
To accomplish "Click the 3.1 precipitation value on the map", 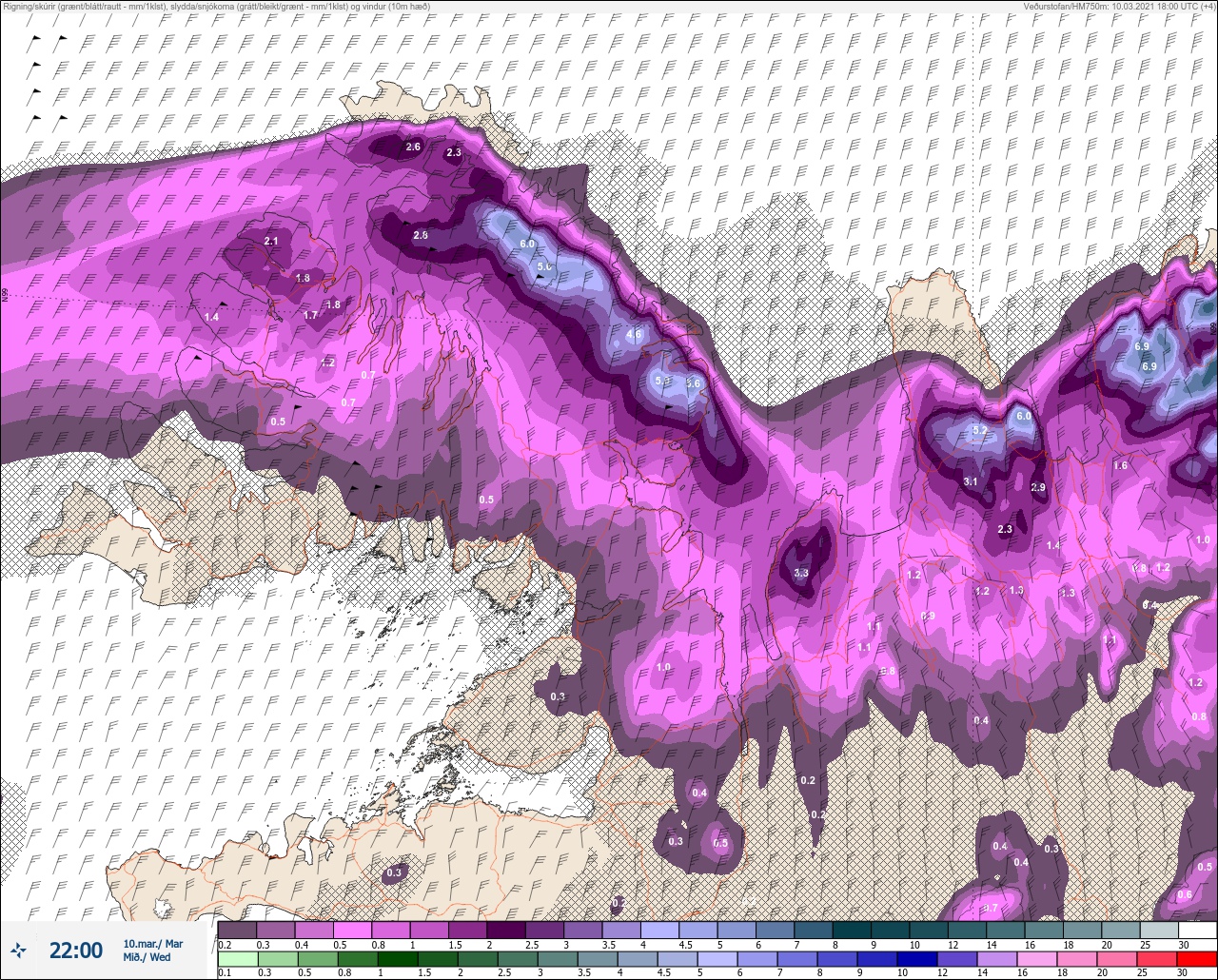I will [971, 482].
